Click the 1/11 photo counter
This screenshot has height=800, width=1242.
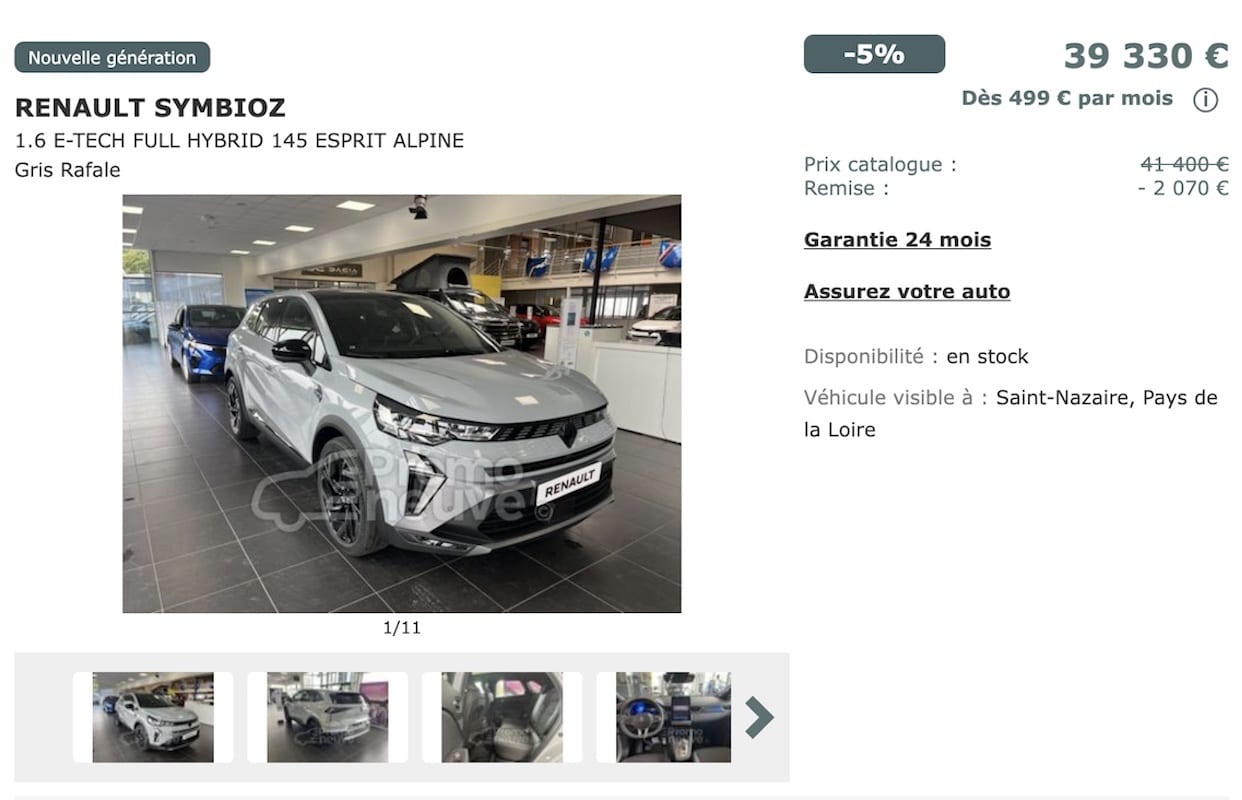pyautogui.click(x=402, y=628)
